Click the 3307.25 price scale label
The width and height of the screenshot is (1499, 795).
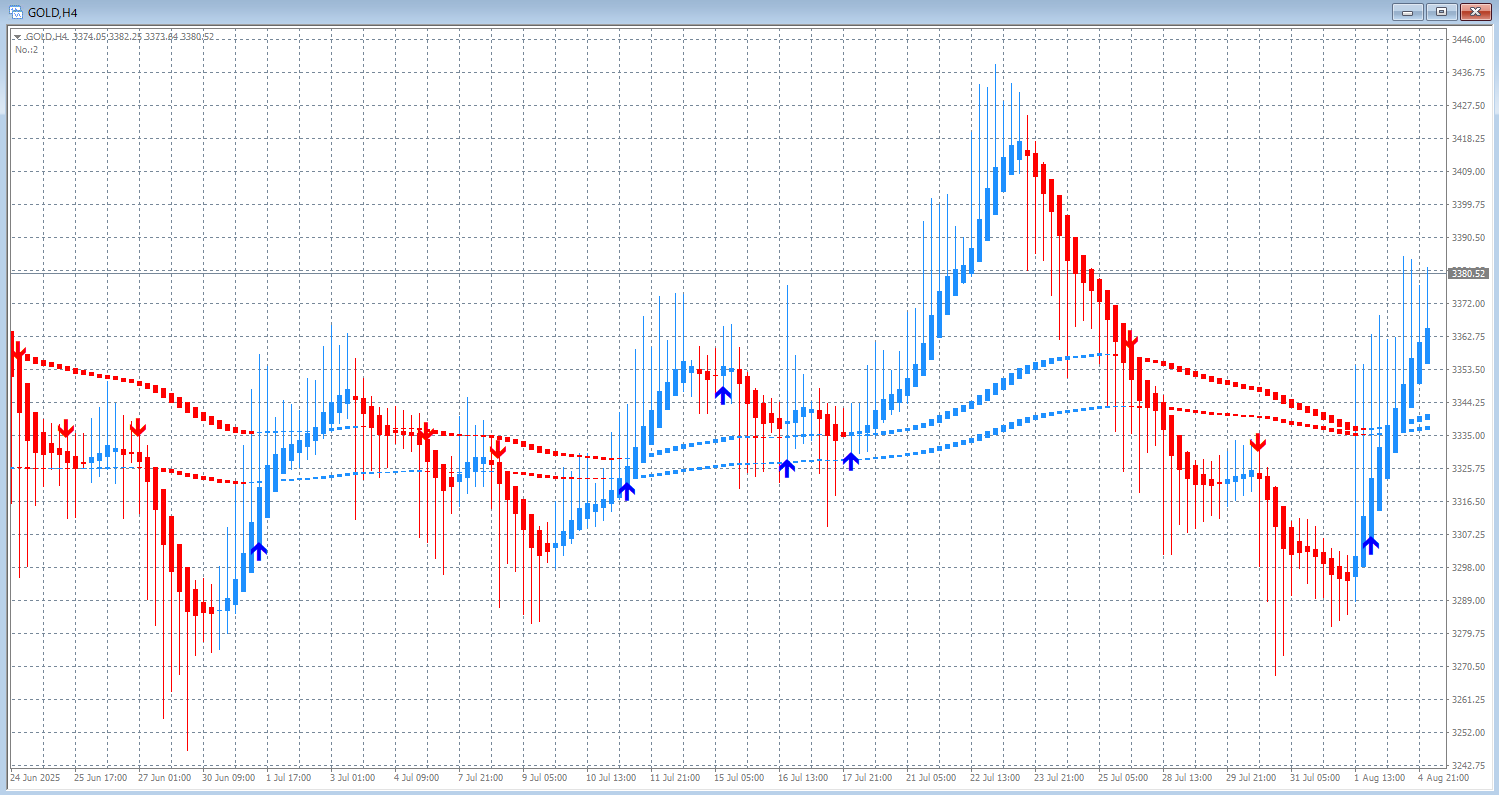(x=1467, y=535)
